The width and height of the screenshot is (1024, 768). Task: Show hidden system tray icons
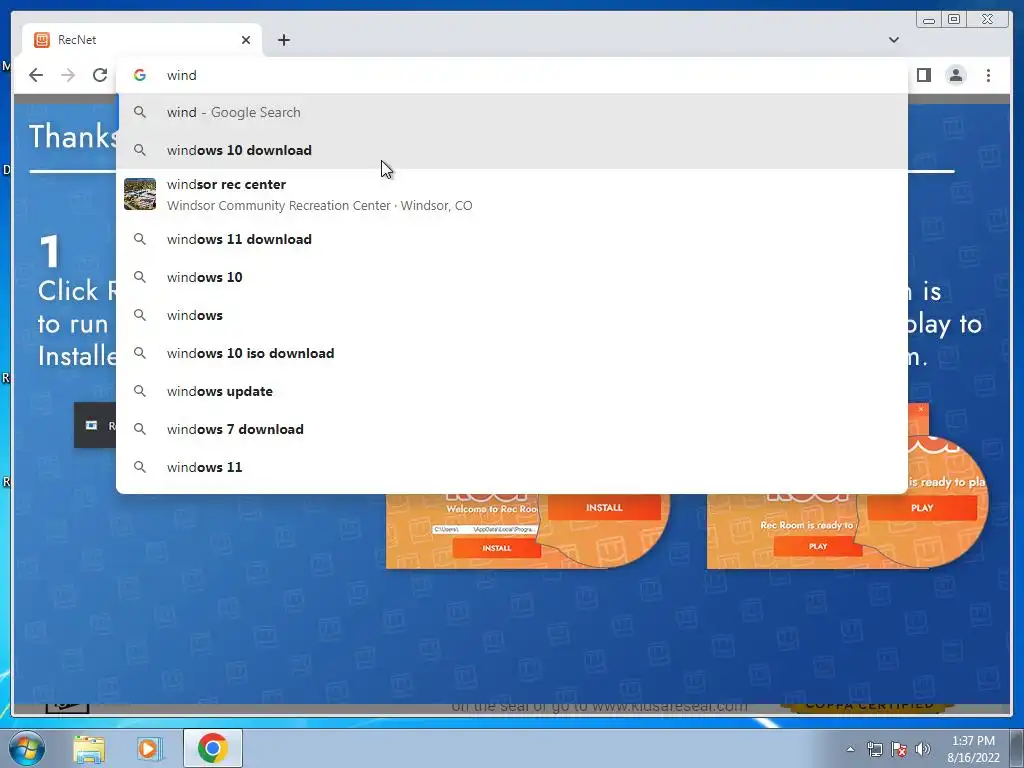[850, 749]
